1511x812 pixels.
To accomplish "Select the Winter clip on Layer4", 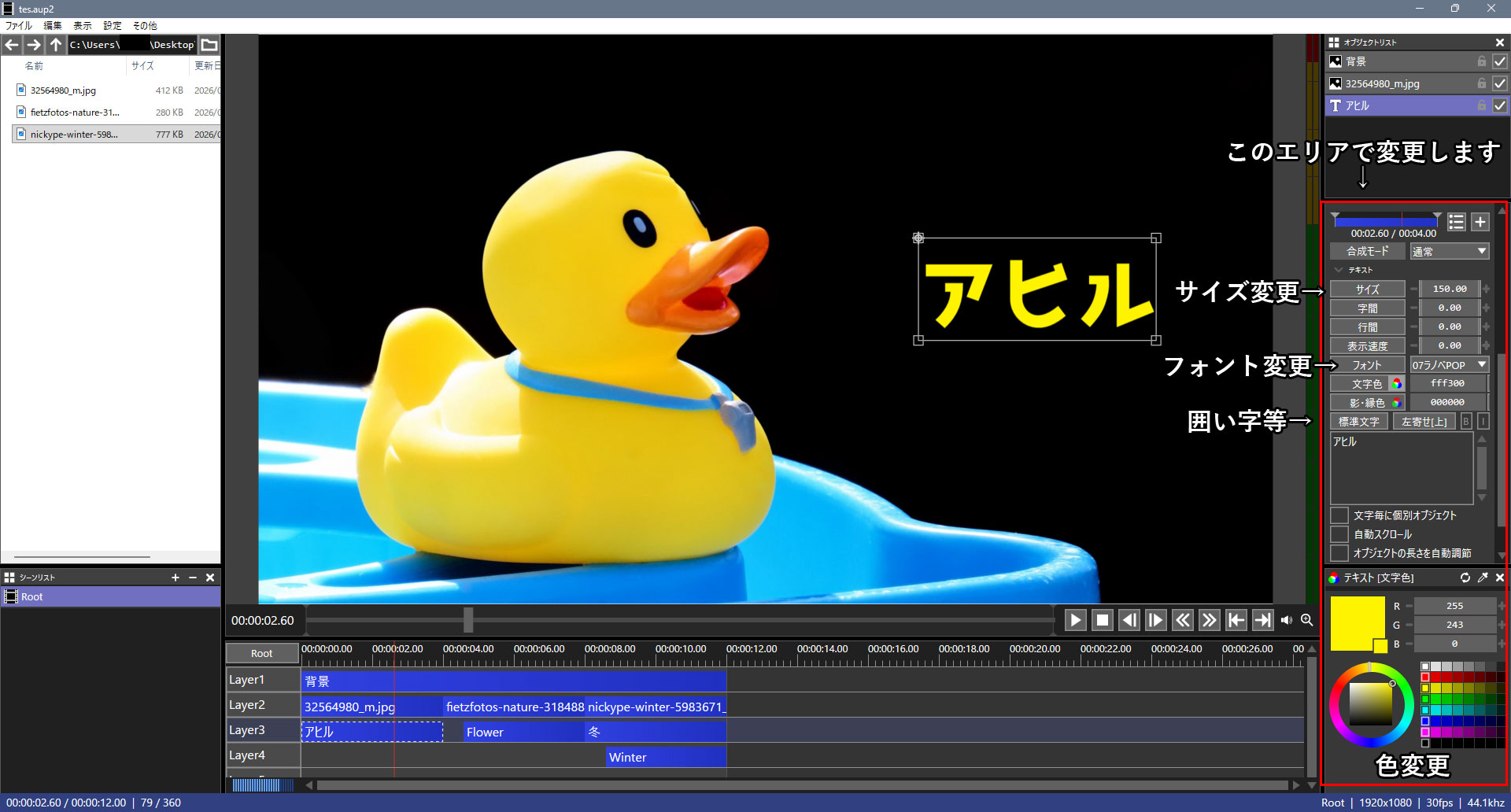I will 666,757.
